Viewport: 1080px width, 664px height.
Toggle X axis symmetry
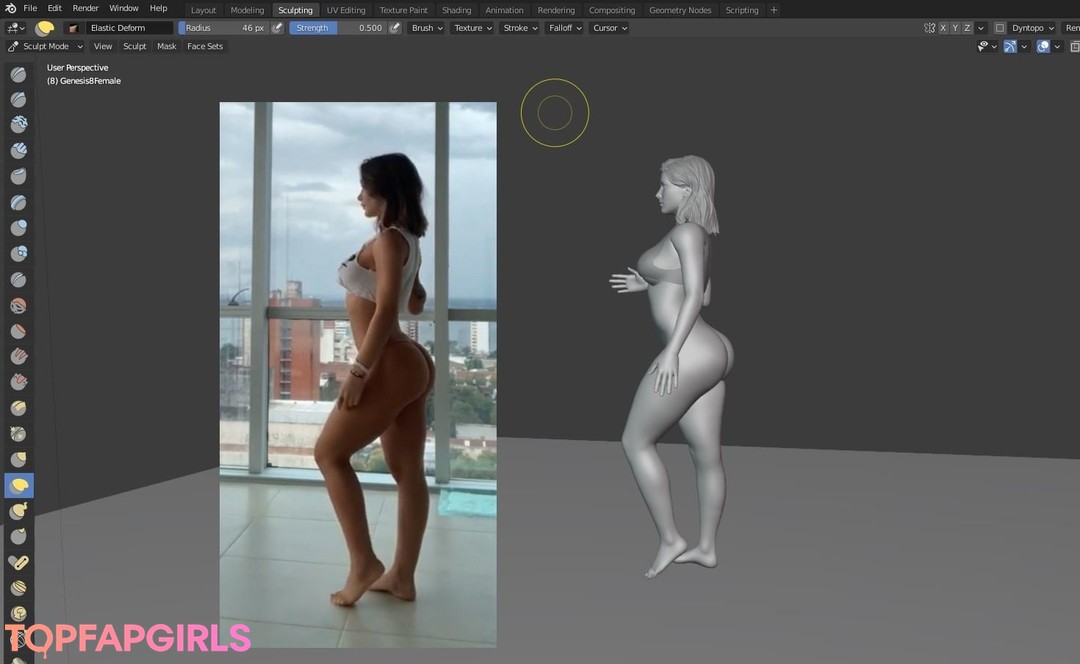(943, 28)
